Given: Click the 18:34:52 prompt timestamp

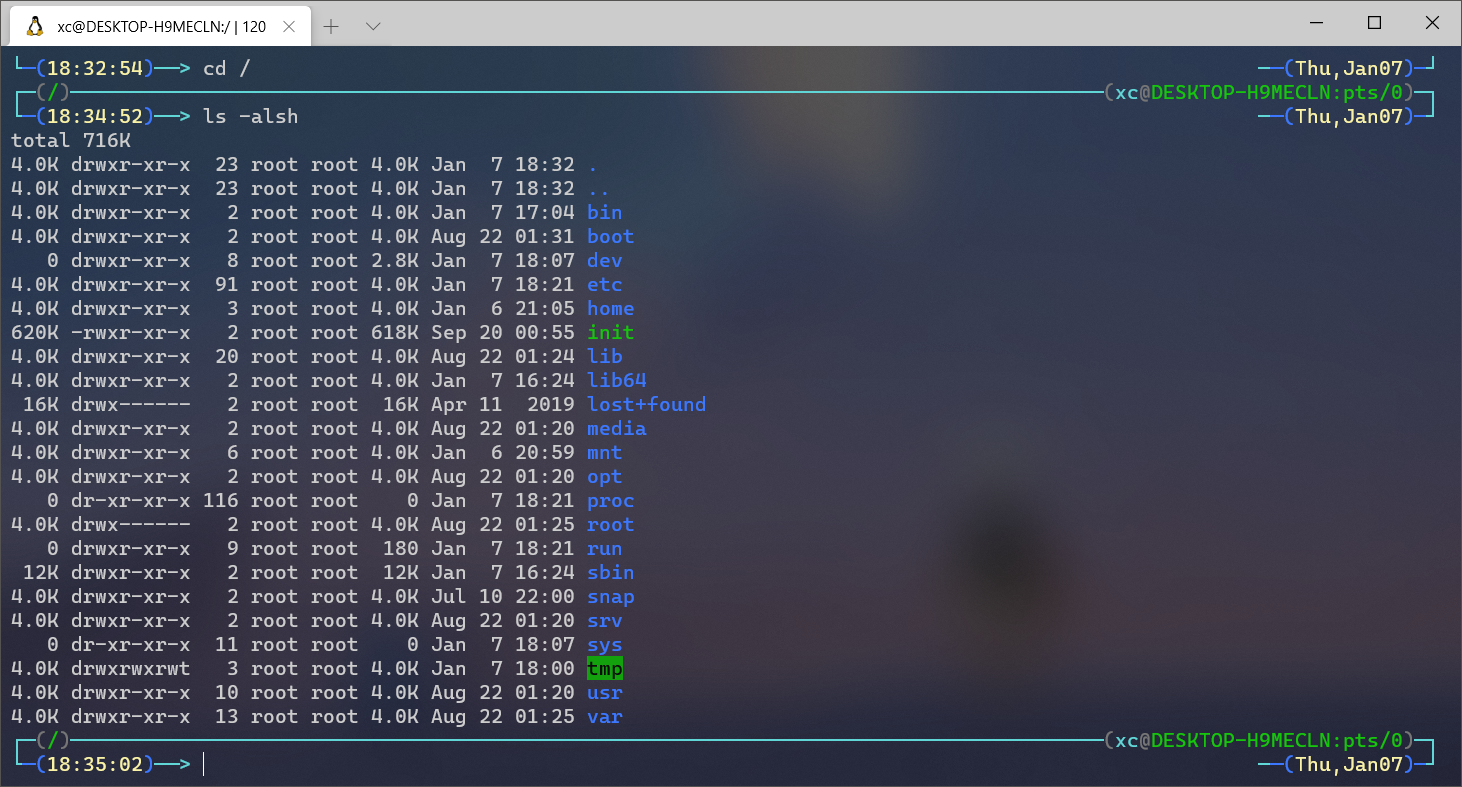Looking at the screenshot, I should pyautogui.click(x=95, y=116).
